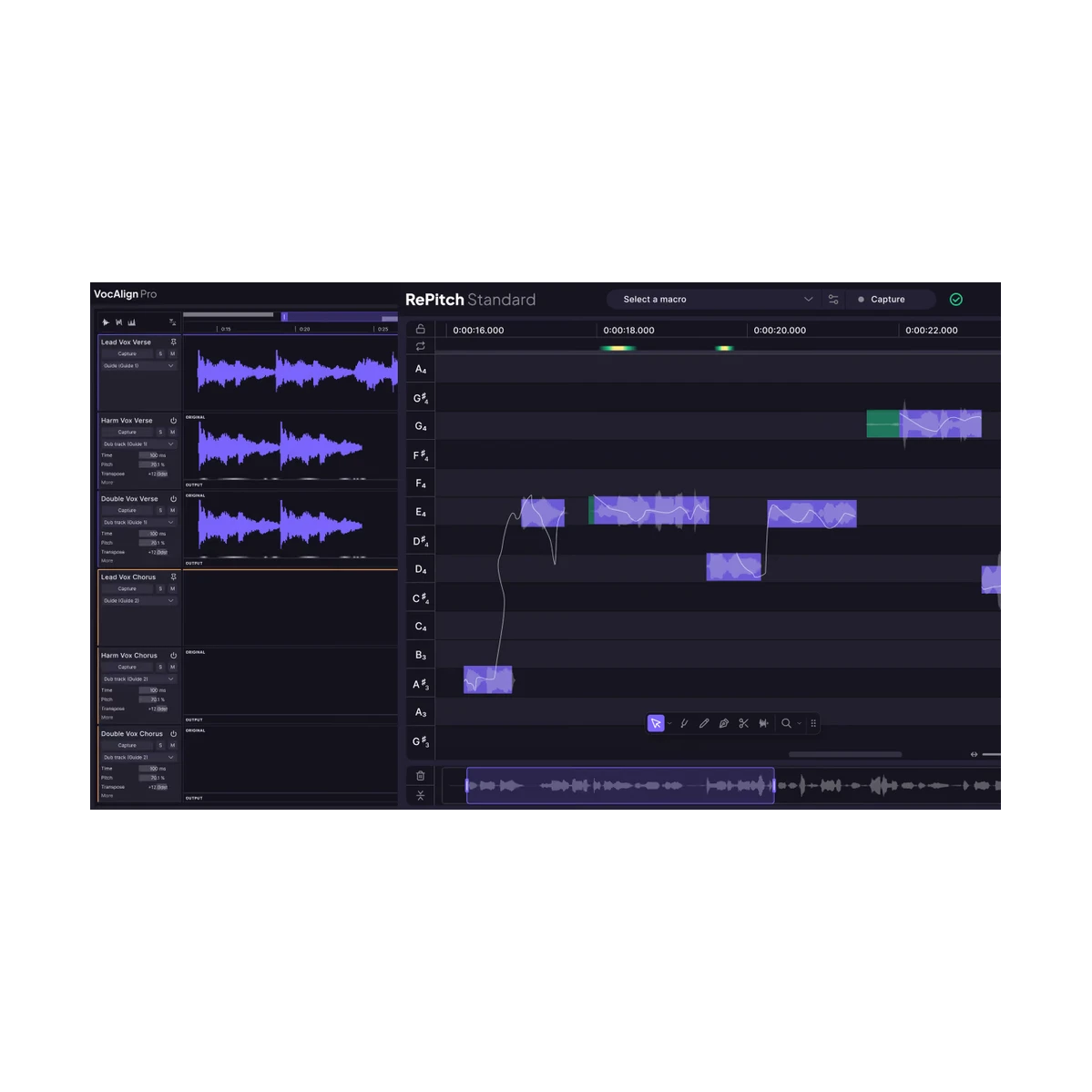Viewport: 1092px width, 1092px height.
Task: Open Dub track dropdown on Harm Vox Verse
Action: tap(138, 444)
